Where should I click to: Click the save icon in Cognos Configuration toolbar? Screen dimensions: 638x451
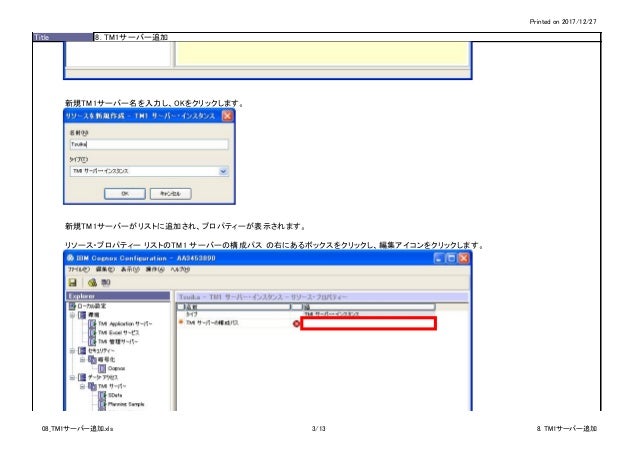[x=73, y=282]
